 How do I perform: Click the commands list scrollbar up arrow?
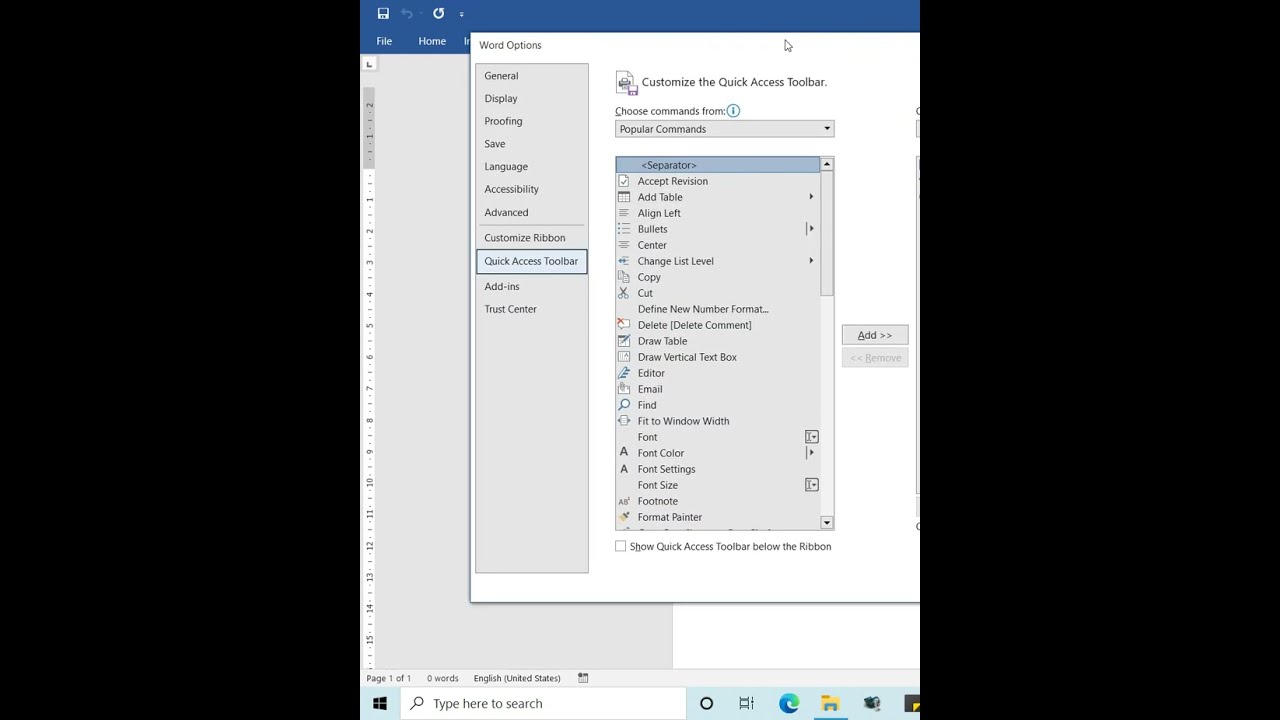(x=827, y=164)
